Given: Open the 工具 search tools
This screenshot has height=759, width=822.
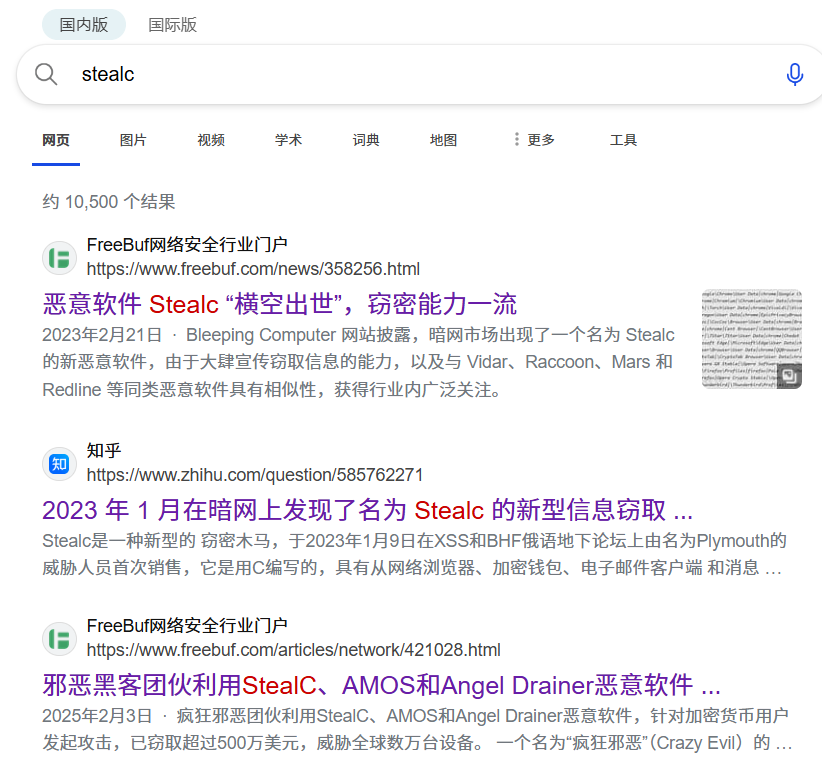Looking at the screenshot, I should click(x=623, y=140).
